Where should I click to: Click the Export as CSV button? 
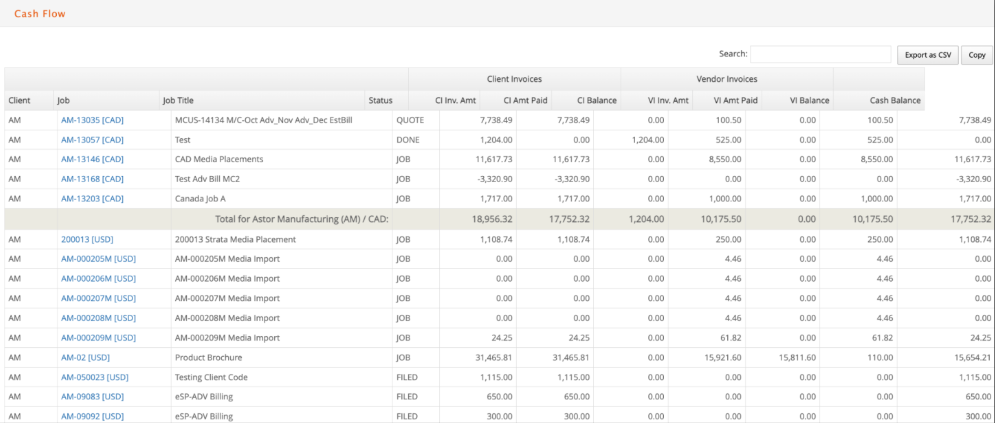(927, 55)
